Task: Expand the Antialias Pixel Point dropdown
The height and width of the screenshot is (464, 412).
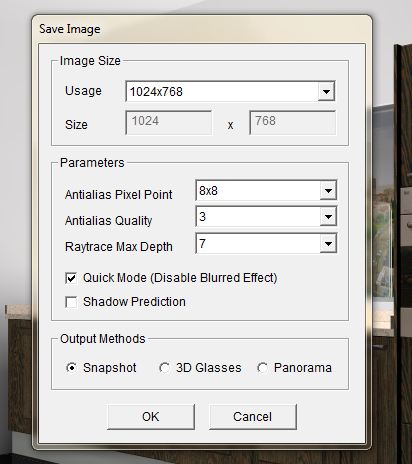Action: point(328,191)
